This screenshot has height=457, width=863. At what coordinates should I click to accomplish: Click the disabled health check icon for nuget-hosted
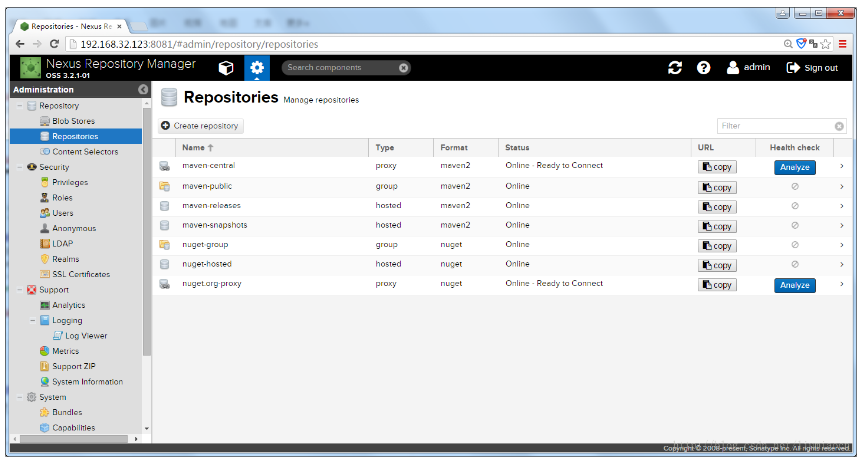(x=795, y=264)
